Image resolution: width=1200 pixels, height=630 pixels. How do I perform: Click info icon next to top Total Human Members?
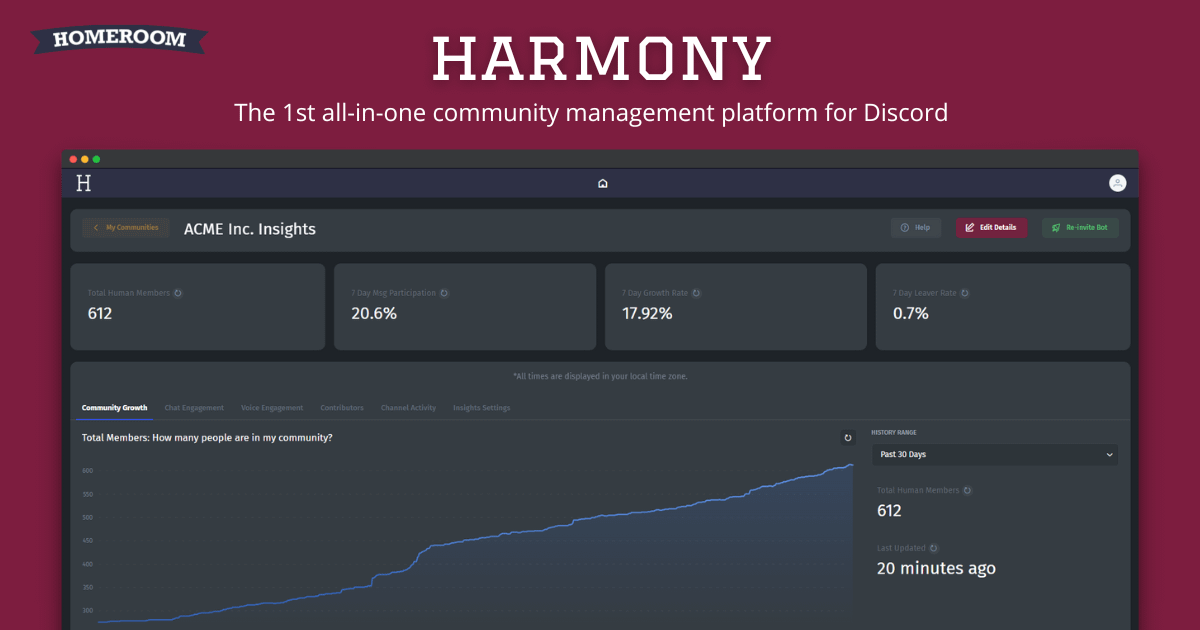pos(178,293)
